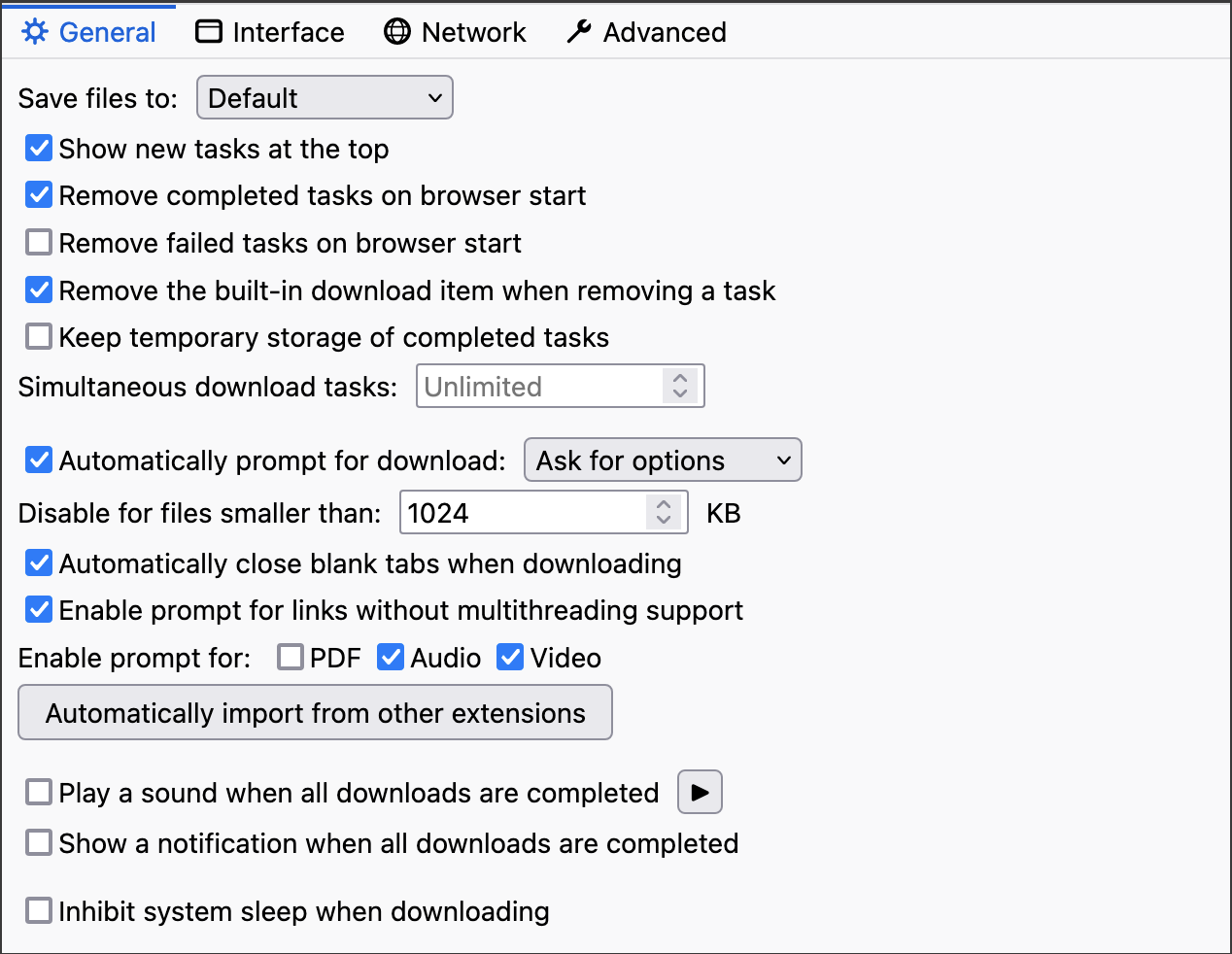The width and height of the screenshot is (1232, 954).
Task: Click the Network globe icon
Action: pos(397,32)
